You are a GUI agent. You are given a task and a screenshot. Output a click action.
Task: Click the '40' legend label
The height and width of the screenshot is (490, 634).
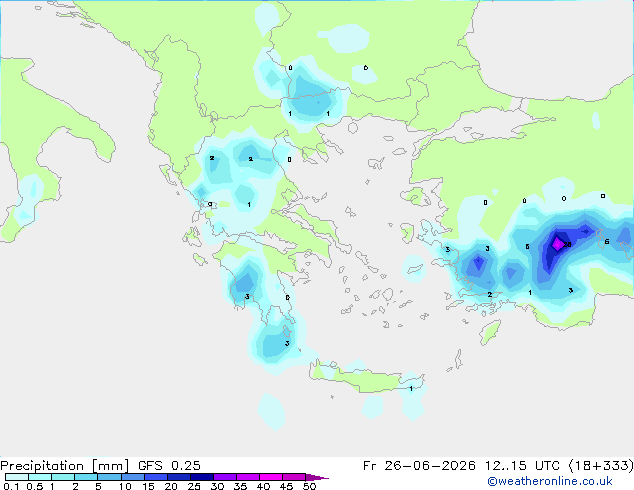tap(263, 486)
